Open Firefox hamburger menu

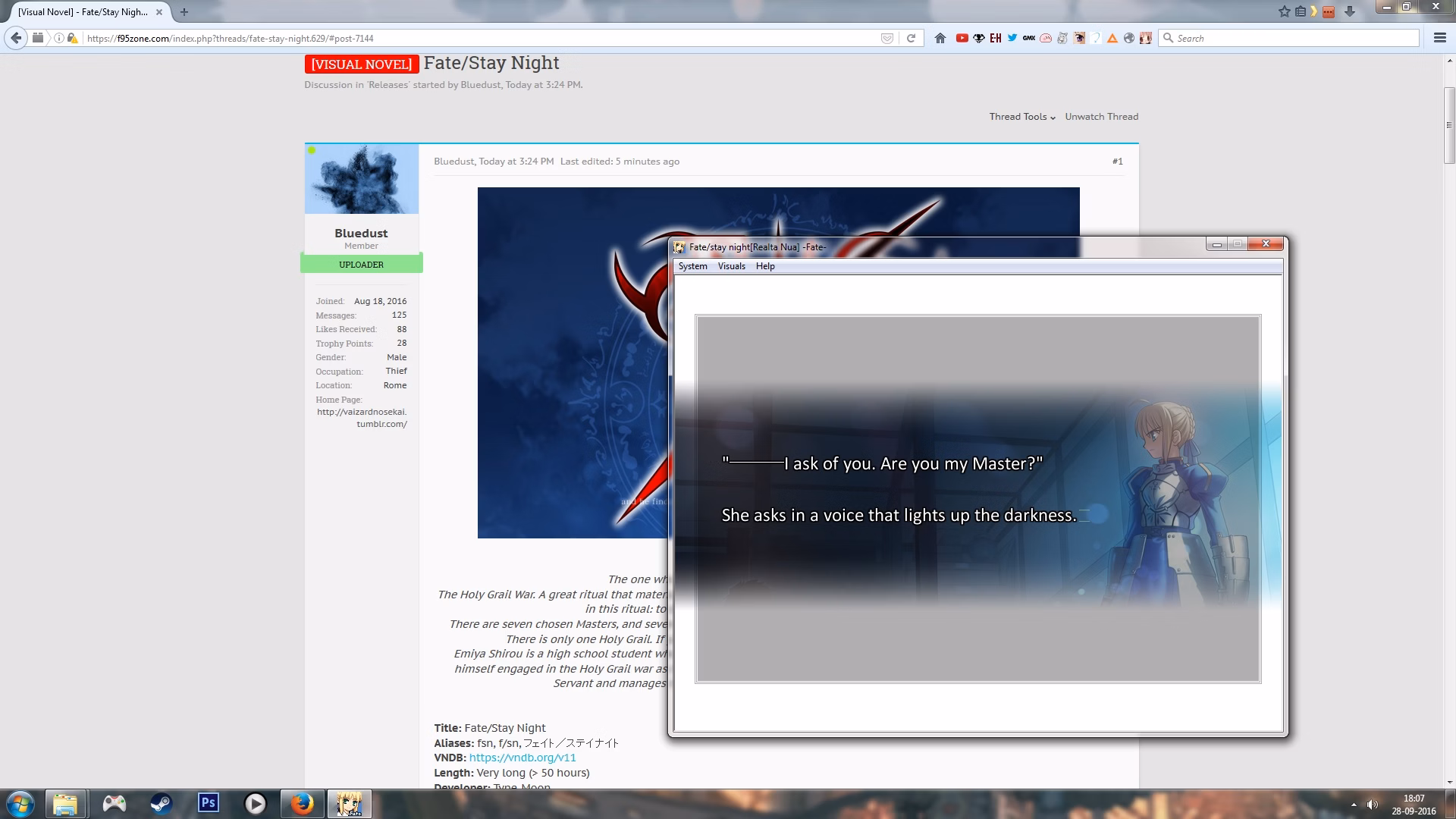pos(1439,38)
